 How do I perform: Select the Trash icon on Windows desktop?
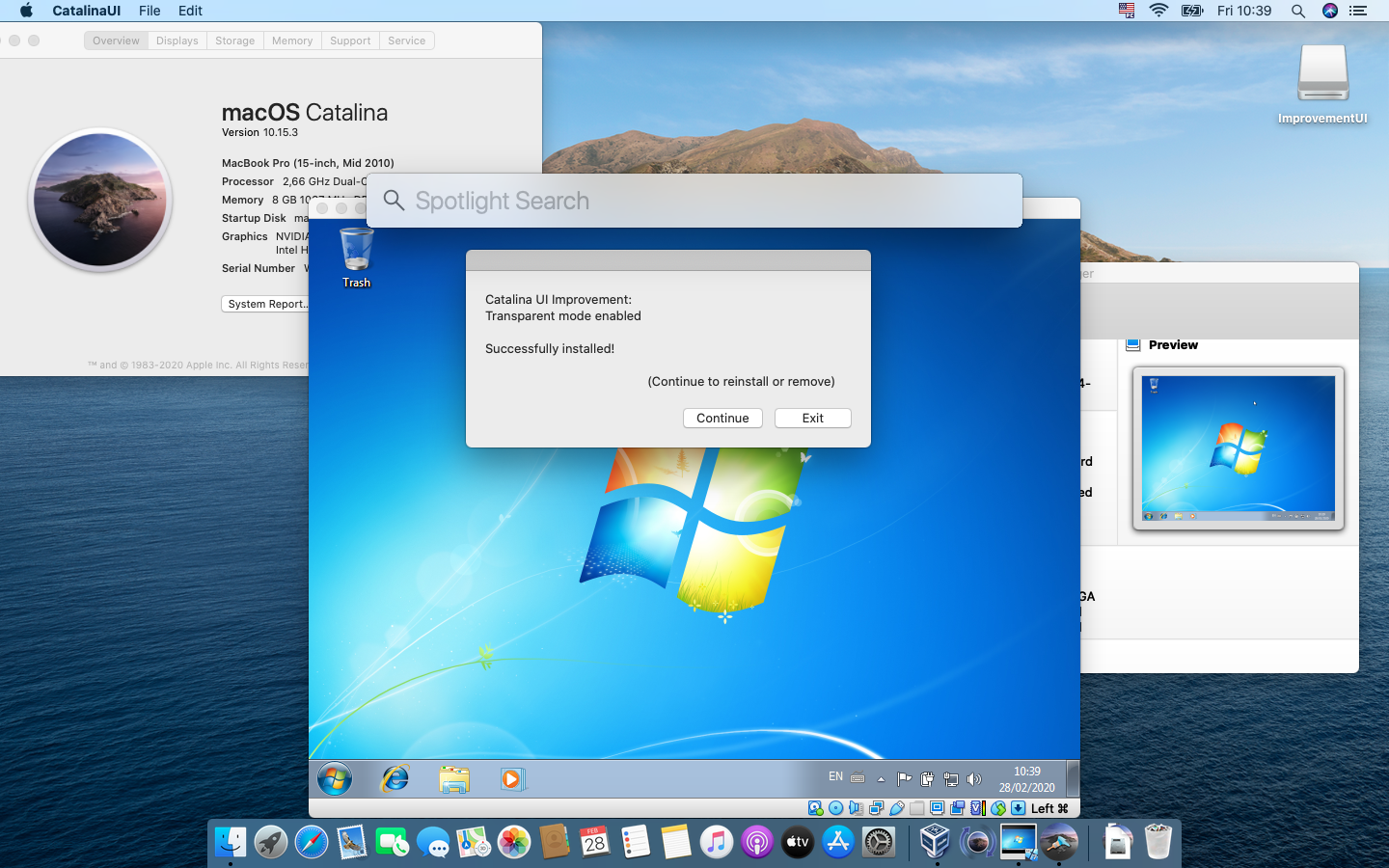(356, 257)
